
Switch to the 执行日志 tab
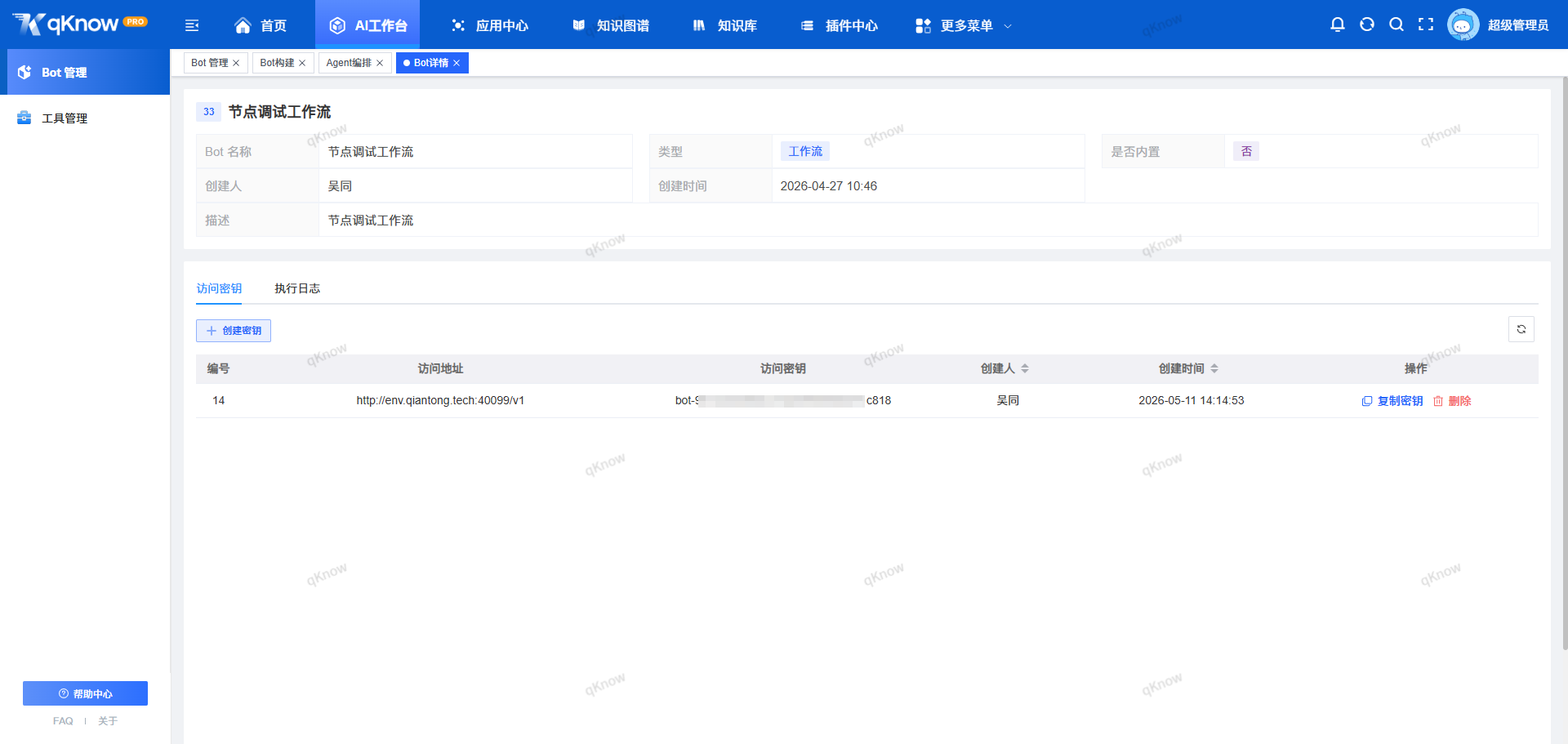(x=297, y=288)
